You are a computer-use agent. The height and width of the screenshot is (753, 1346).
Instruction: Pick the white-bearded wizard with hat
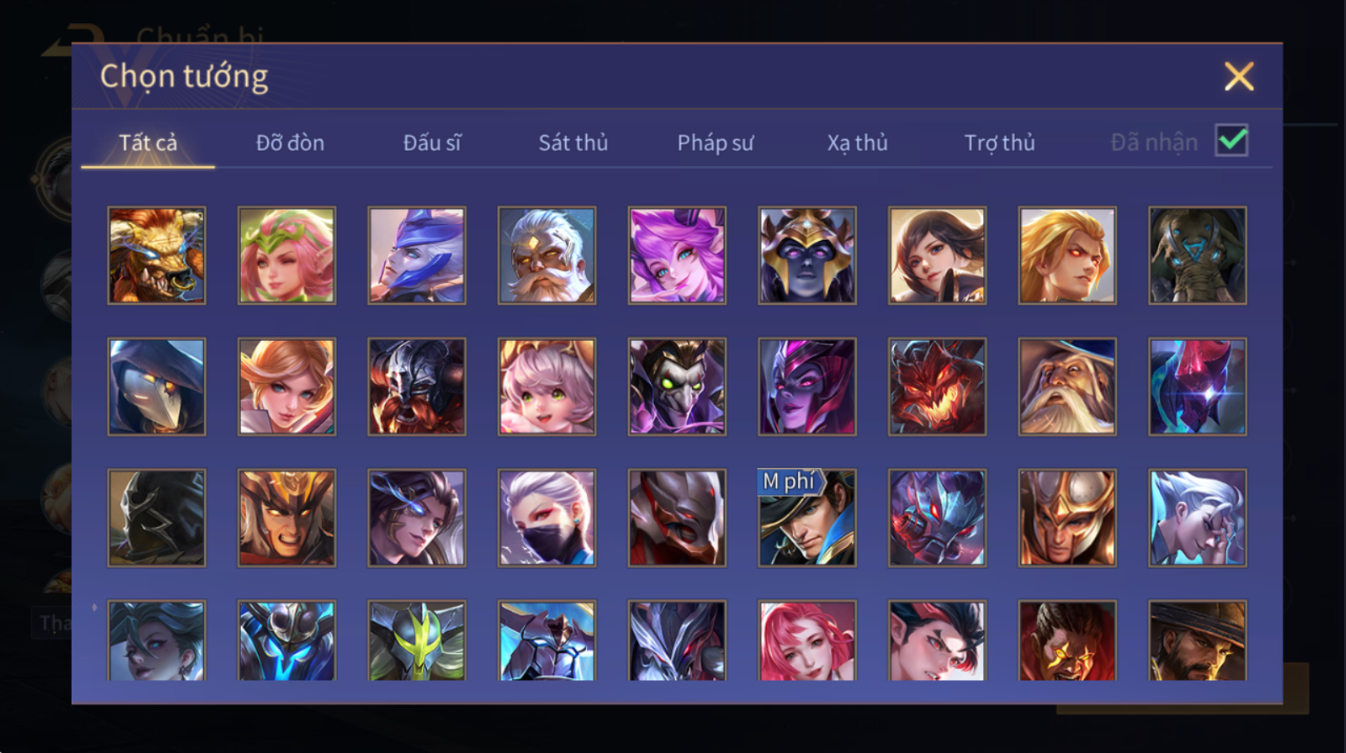pos(1067,386)
